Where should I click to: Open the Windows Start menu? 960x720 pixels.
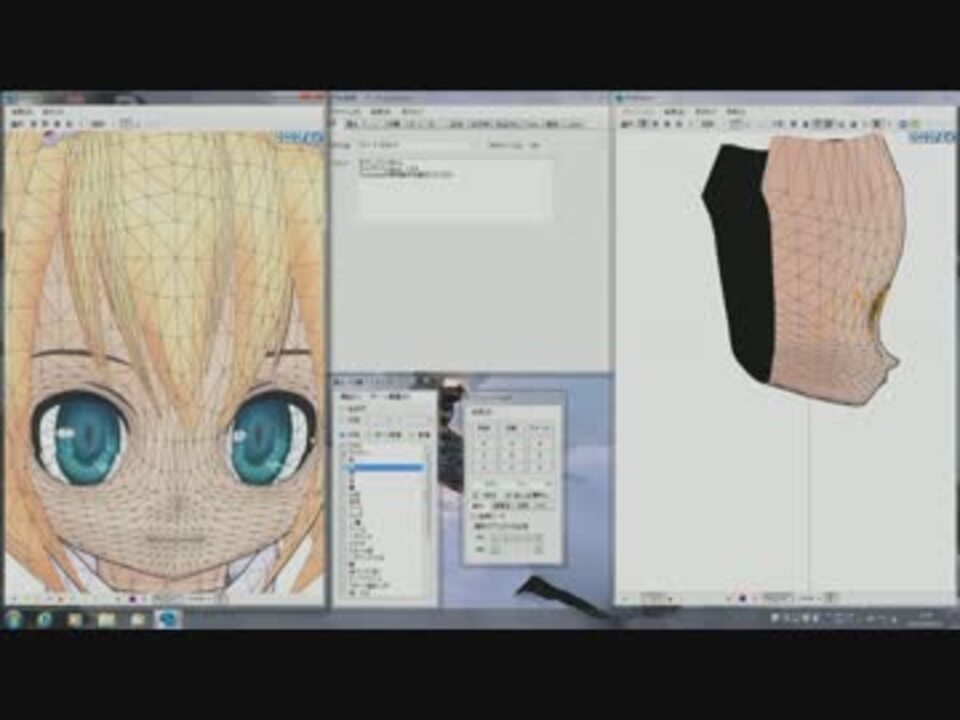click(x=13, y=619)
